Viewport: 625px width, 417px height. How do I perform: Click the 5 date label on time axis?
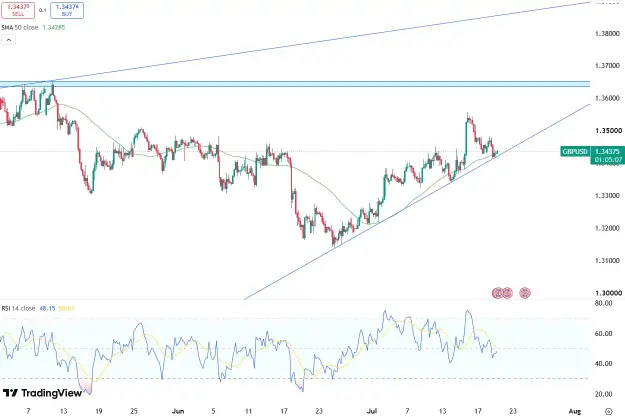pos(213,411)
